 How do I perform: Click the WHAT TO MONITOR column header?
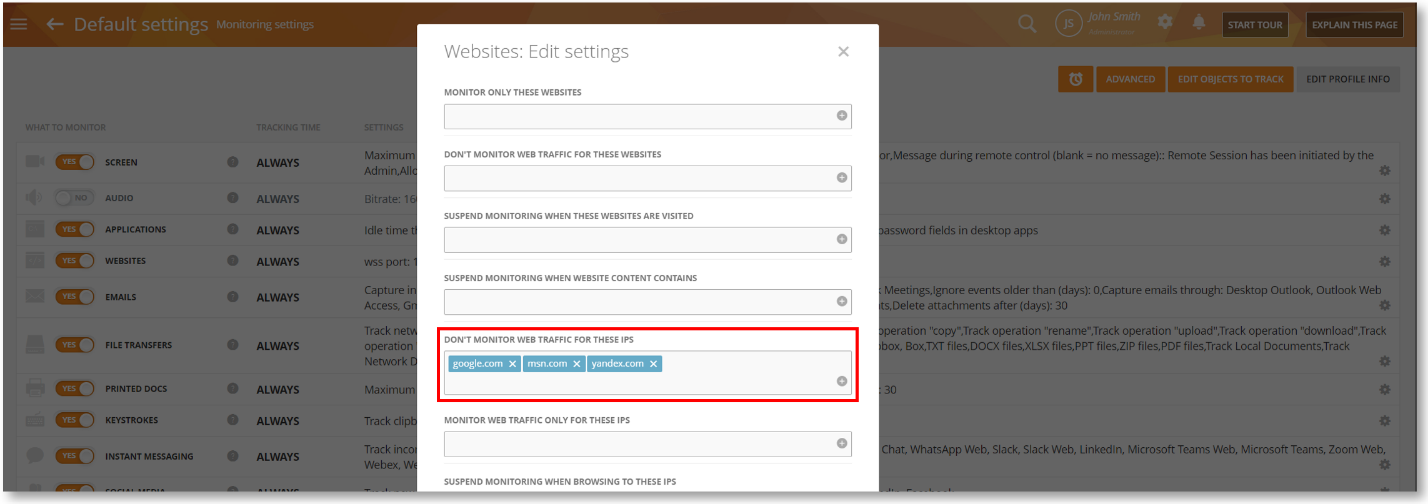point(65,127)
